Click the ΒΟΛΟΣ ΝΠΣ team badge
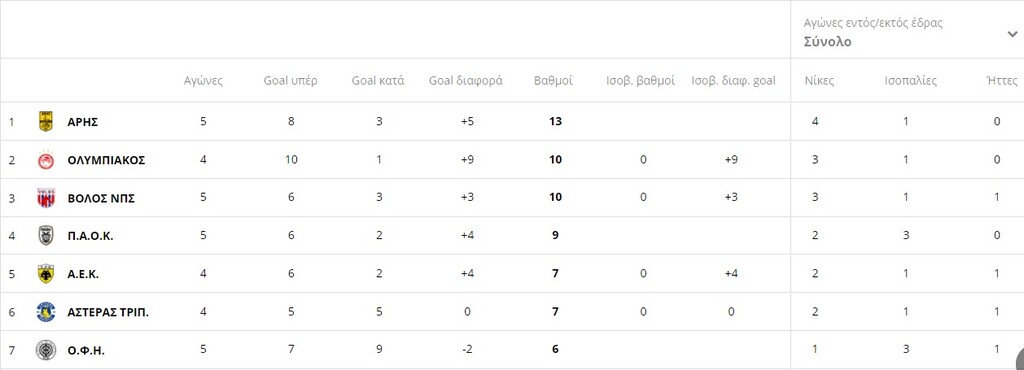 (46, 198)
